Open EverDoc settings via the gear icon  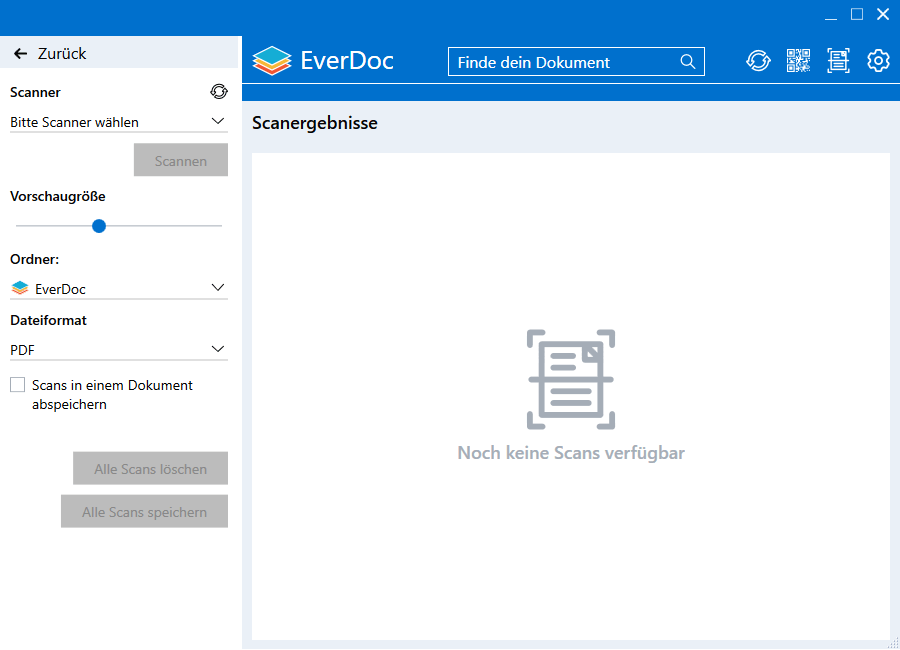coord(878,61)
